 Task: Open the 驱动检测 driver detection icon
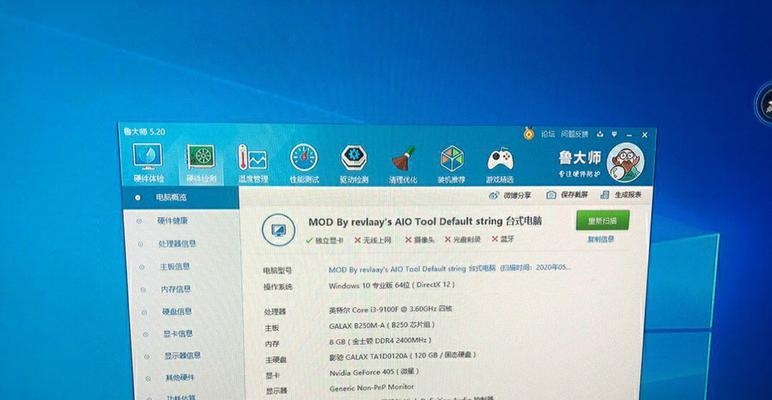[x=354, y=164]
